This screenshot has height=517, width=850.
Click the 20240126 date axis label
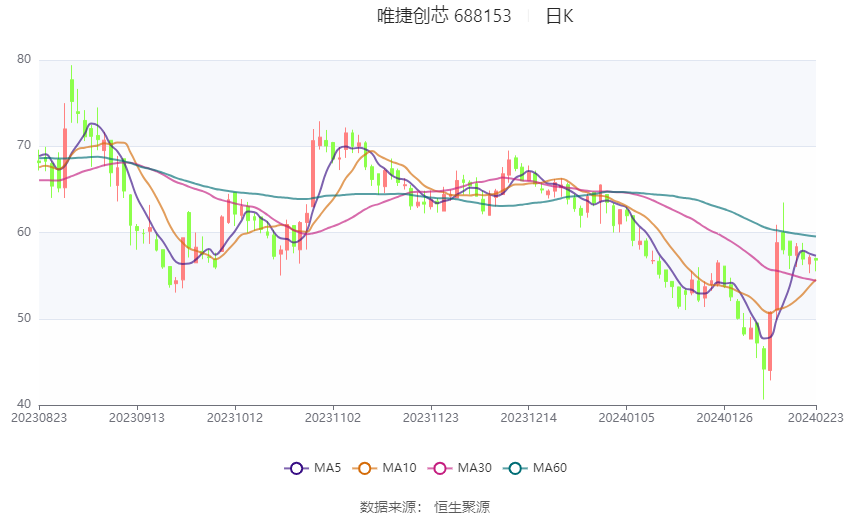724,418
